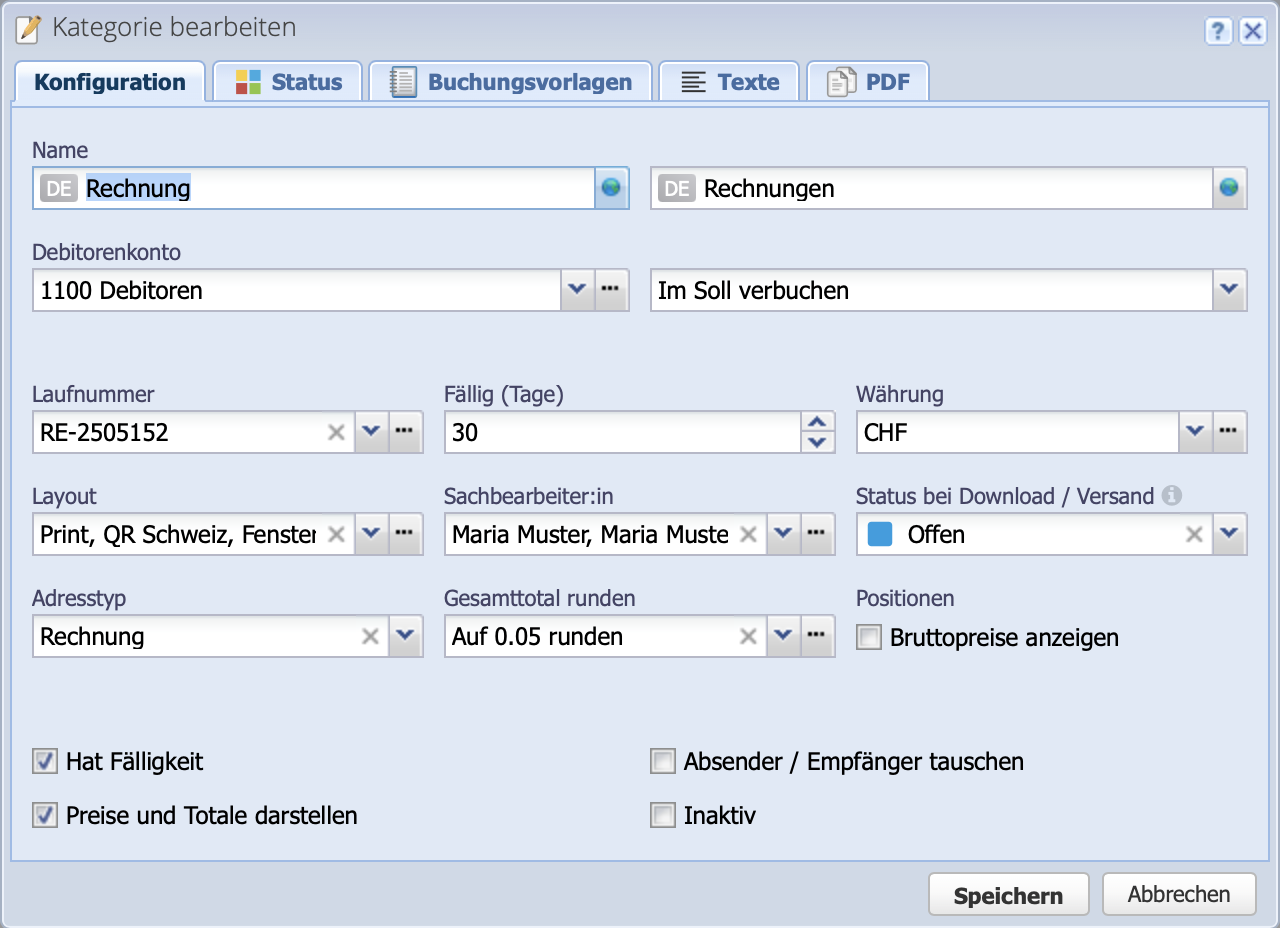The width and height of the screenshot is (1280, 928).
Task: Click Speichern to save the category
Action: [x=1008, y=893]
